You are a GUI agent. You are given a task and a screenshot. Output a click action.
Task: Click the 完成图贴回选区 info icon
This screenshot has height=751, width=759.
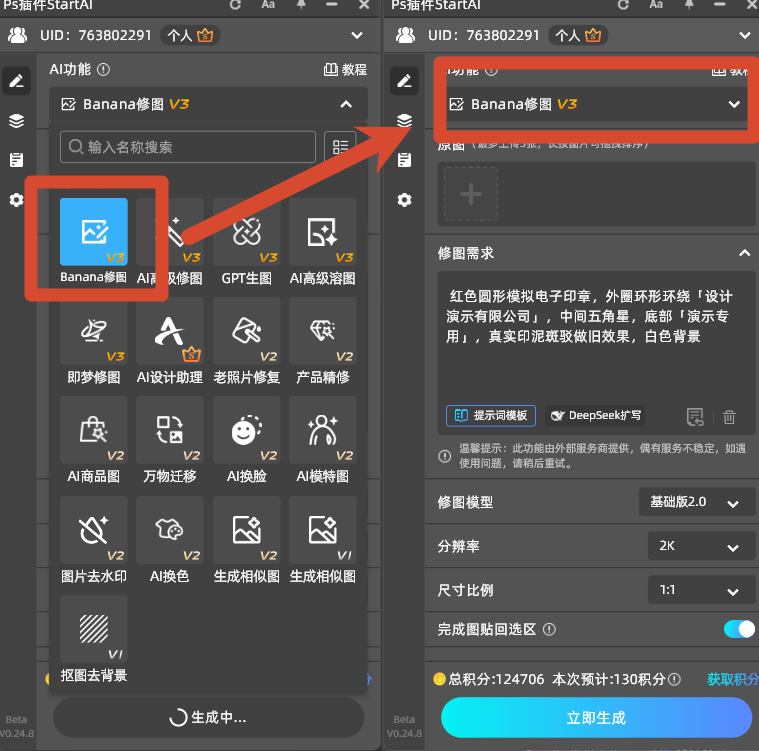click(x=549, y=629)
